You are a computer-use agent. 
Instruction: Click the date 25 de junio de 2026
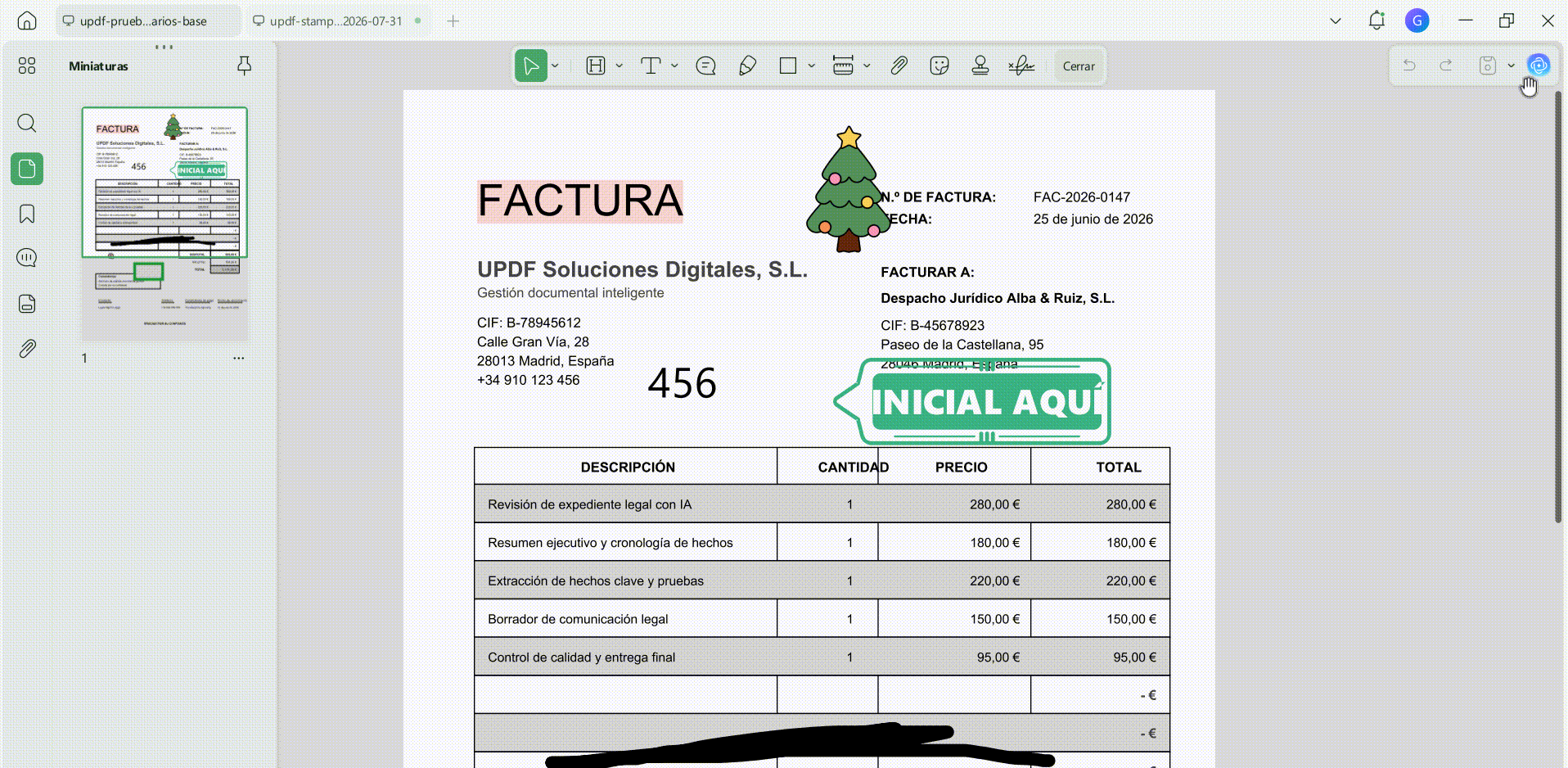click(x=1093, y=219)
